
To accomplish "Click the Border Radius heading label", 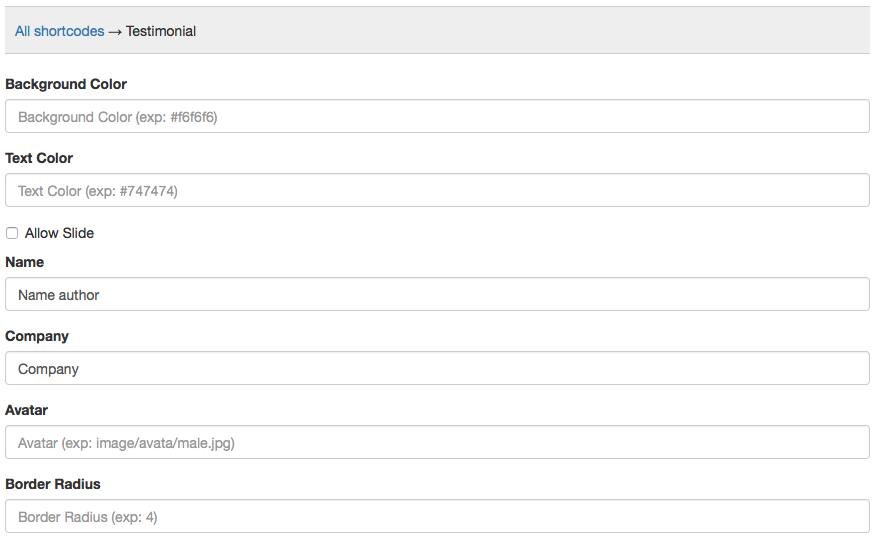I will coord(53,484).
